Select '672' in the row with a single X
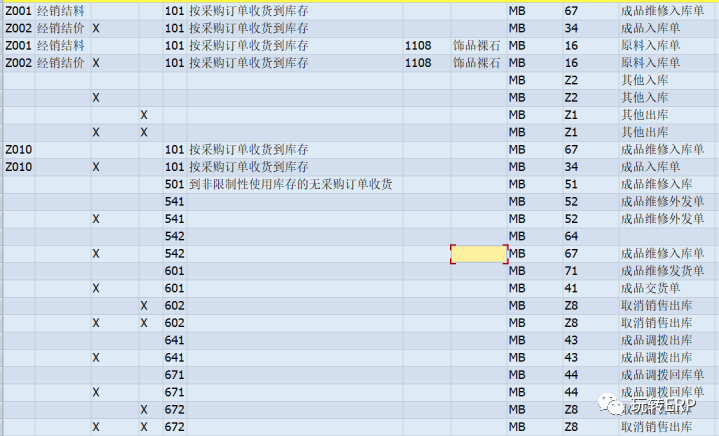The height and width of the screenshot is (436, 719). pos(174,410)
